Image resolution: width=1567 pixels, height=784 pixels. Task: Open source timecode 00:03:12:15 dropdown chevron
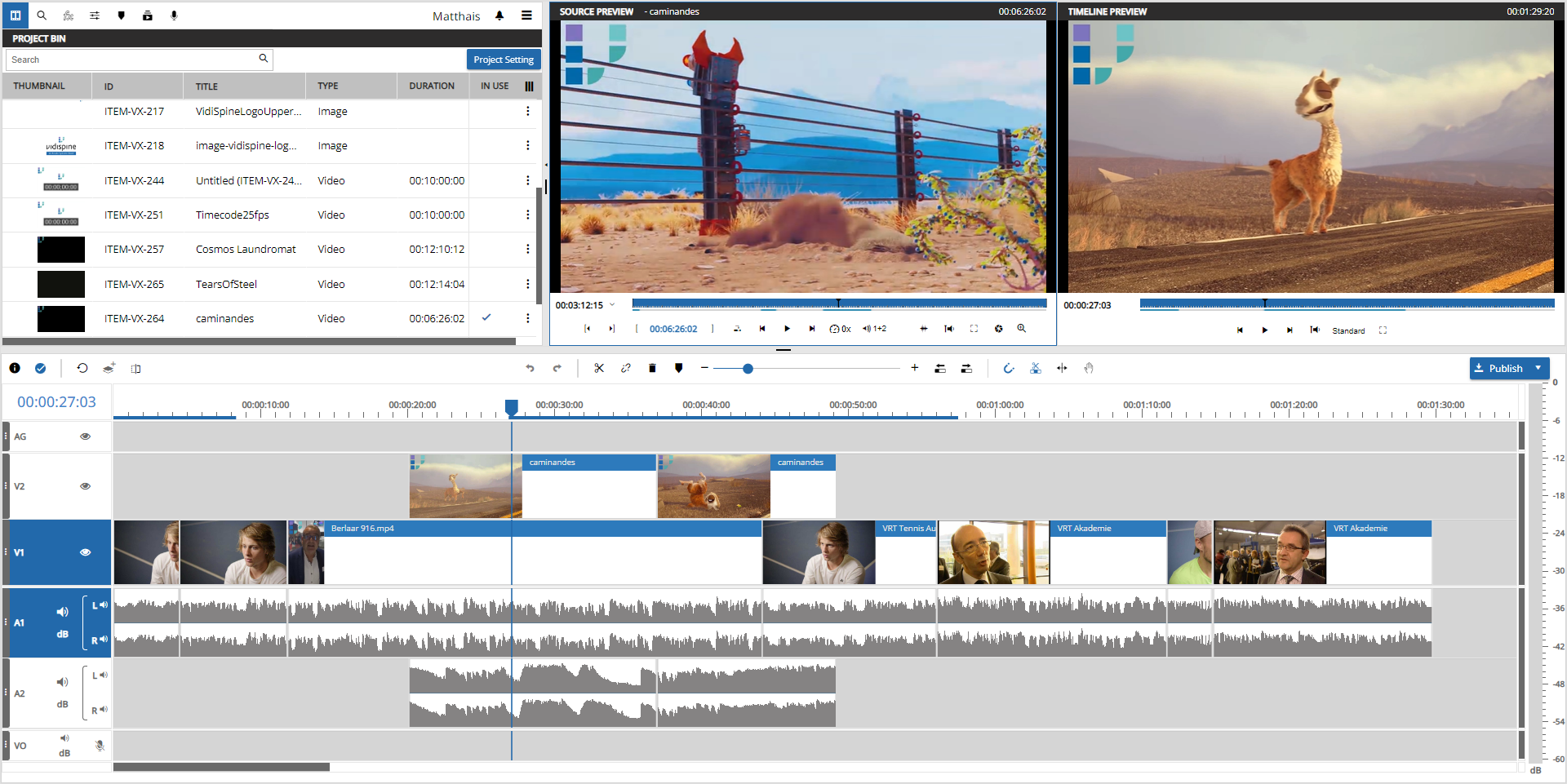tap(612, 305)
